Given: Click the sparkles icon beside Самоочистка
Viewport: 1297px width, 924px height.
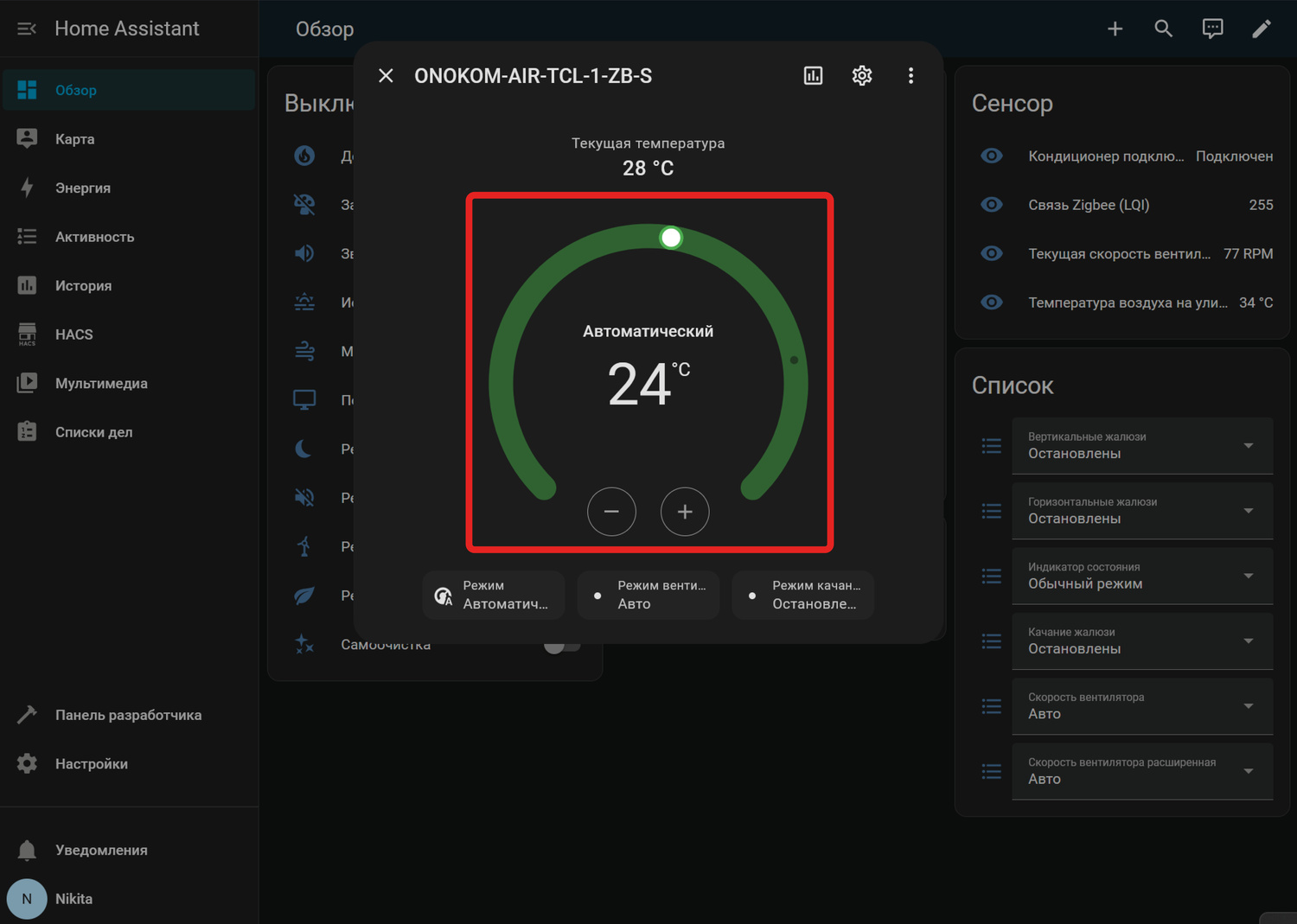Looking at the screenshot, I should pyautogui.click(x=304, y=644).
